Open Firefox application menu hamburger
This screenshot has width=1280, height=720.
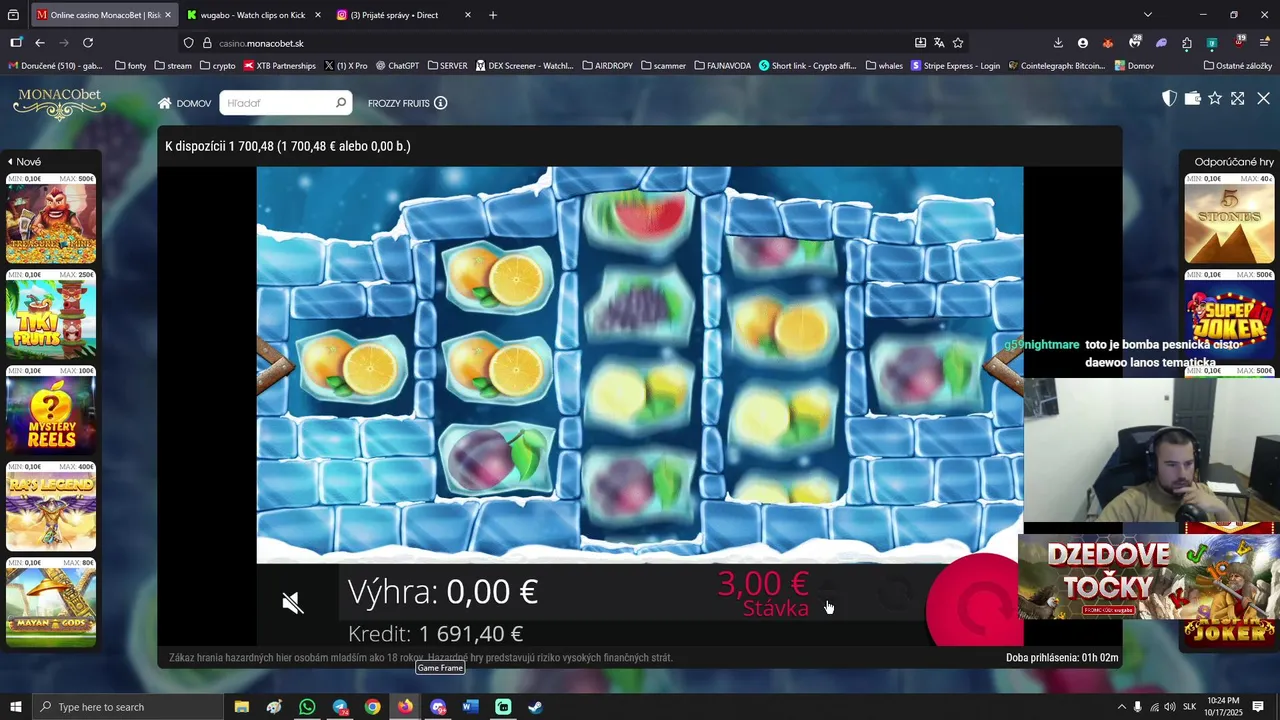(1265, 43)
